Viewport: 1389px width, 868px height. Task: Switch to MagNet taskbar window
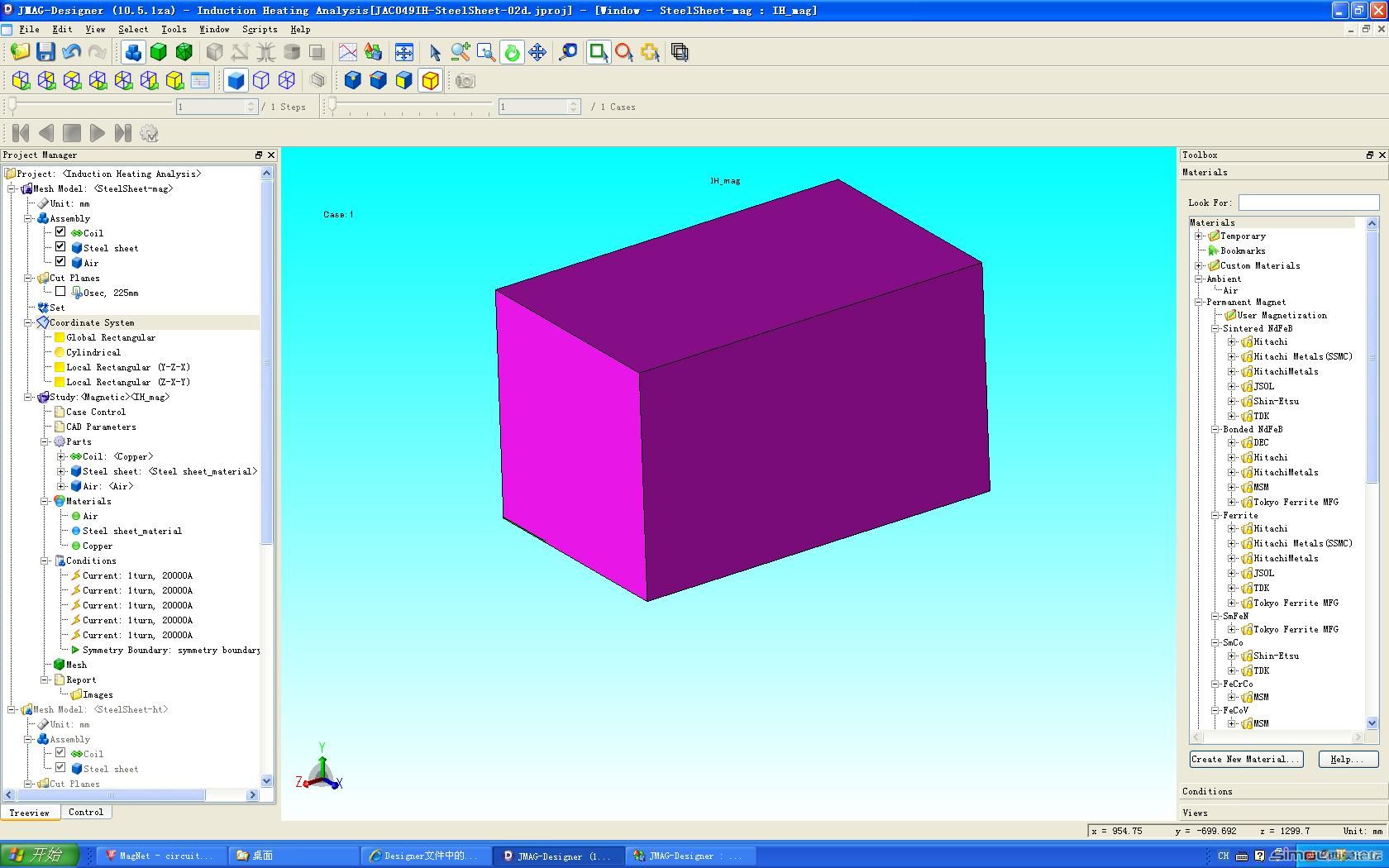point(160,856)
